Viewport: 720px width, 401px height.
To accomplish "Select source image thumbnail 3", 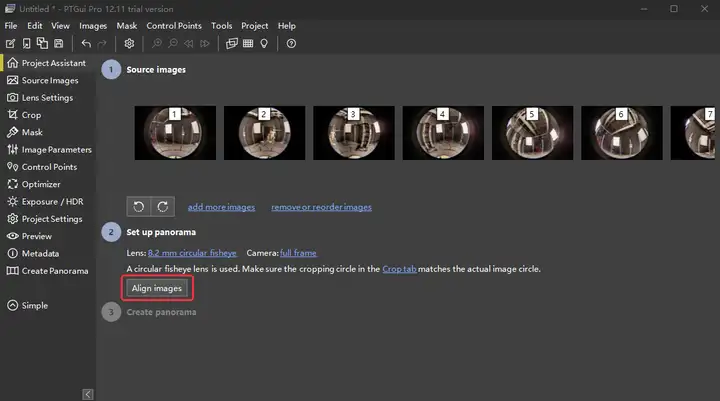I will pyautogui.click(x=354, y=133).
